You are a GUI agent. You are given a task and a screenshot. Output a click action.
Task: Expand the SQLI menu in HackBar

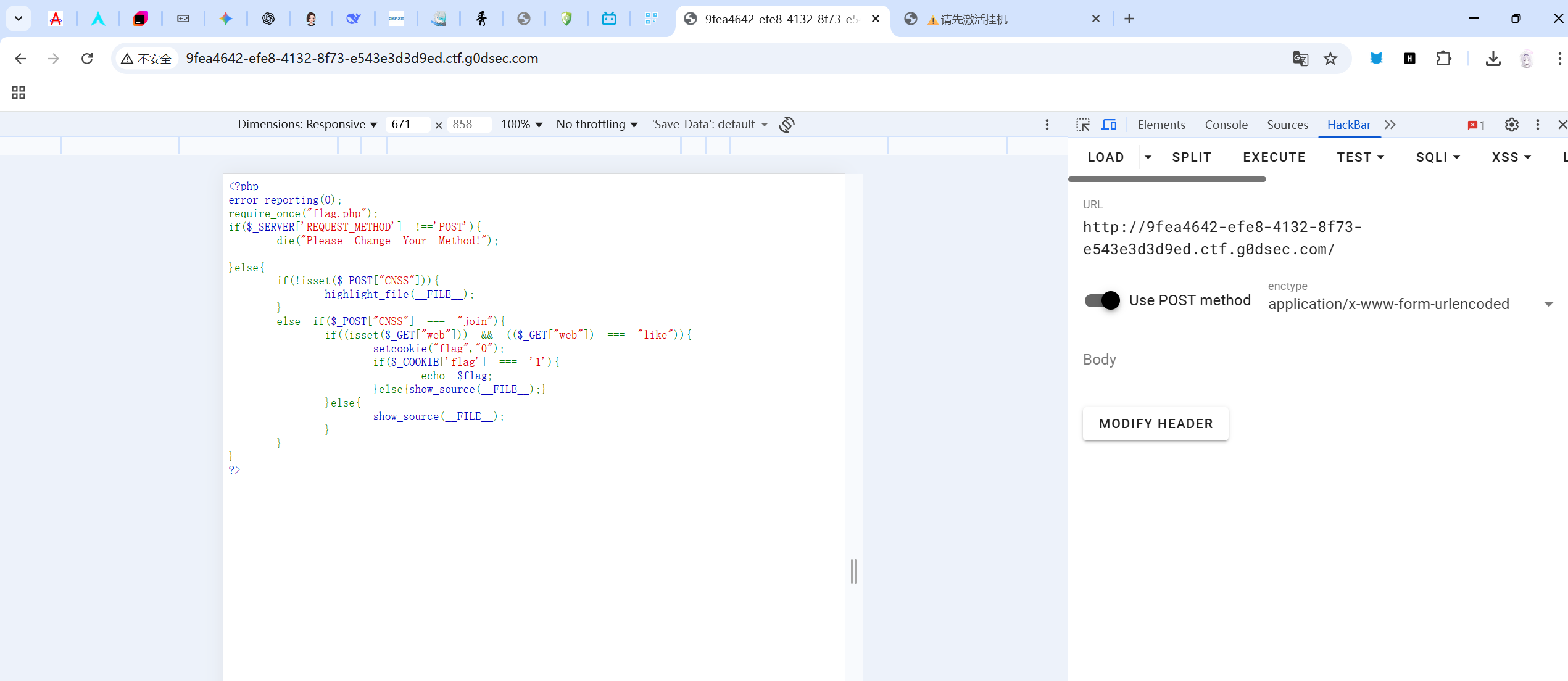pos(1437,157)
